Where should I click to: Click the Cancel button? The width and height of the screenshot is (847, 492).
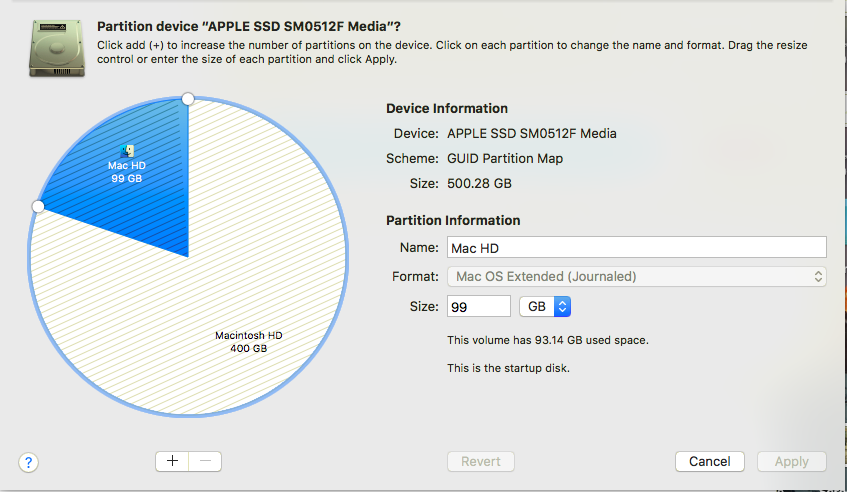[709, 462]
